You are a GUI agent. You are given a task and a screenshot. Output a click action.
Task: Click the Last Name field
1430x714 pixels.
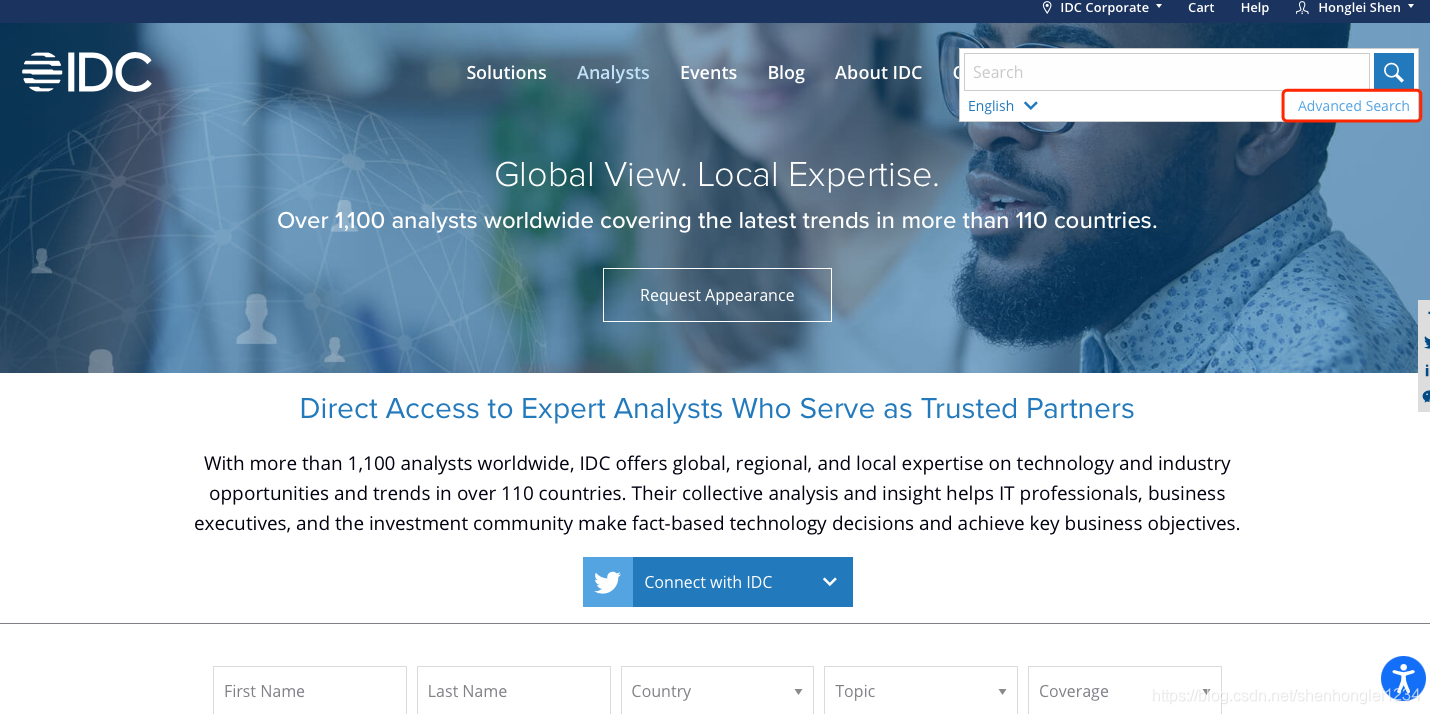pyautogui.click(x=513, y=691)
